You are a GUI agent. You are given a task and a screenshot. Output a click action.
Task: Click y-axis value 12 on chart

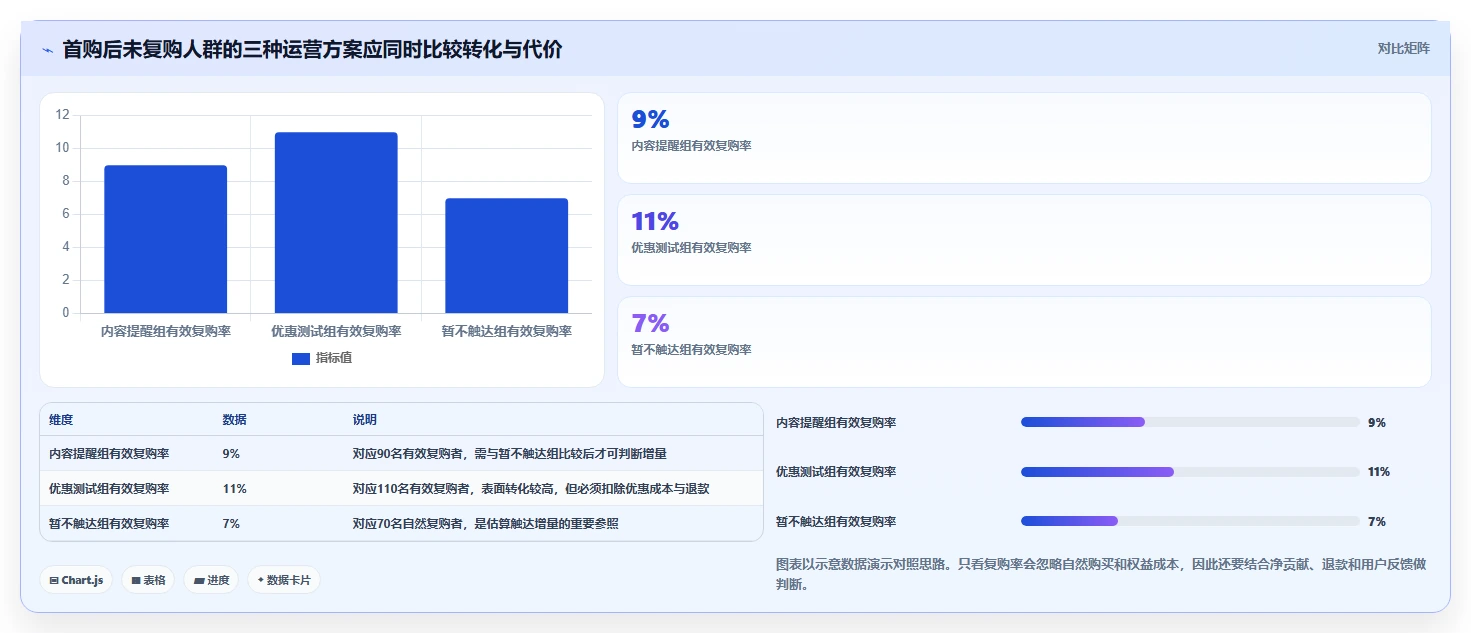pos(62,115)
